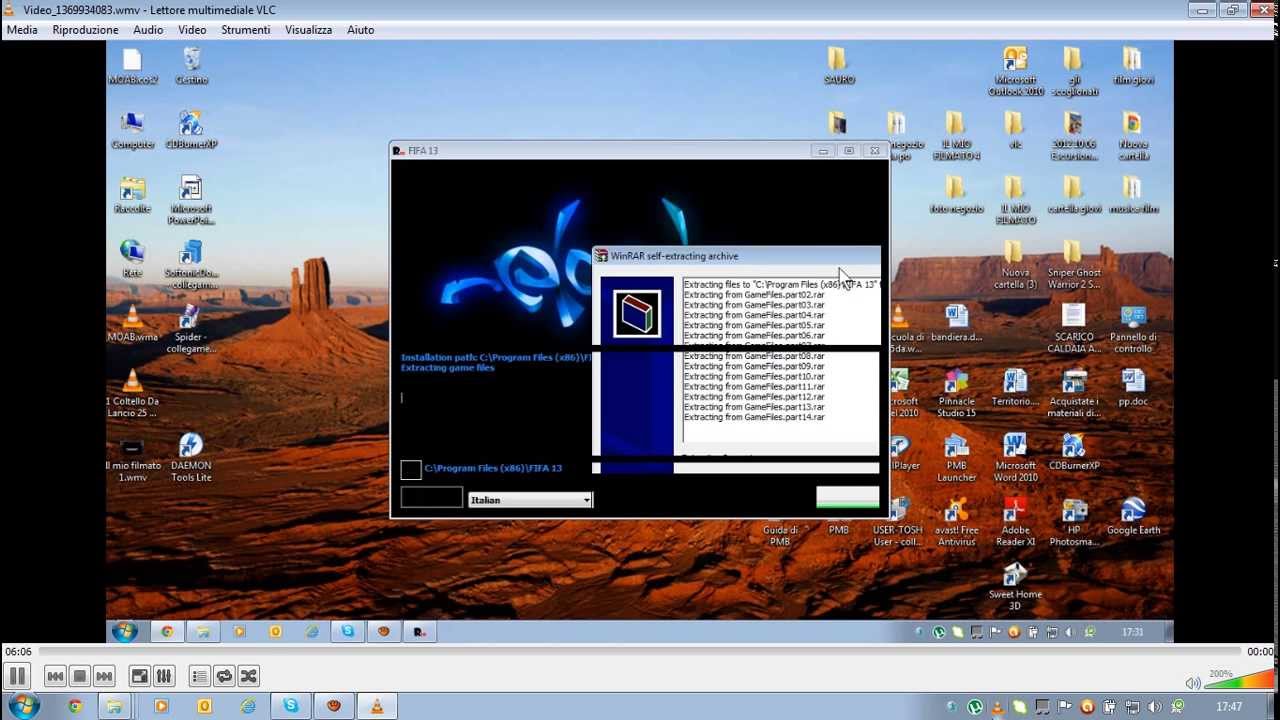Click the 17:47 system clock
1280x720 pixels.
[1229, 707]
